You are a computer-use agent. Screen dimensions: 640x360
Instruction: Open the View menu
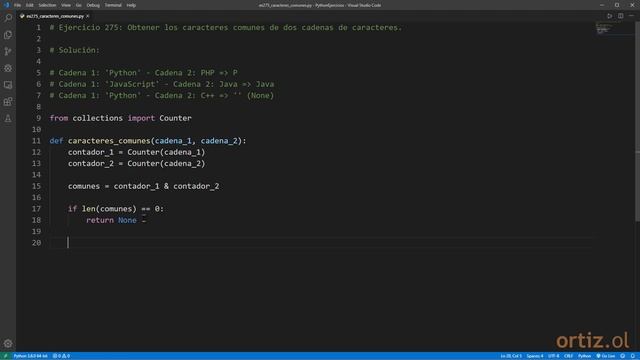point(66,5)
